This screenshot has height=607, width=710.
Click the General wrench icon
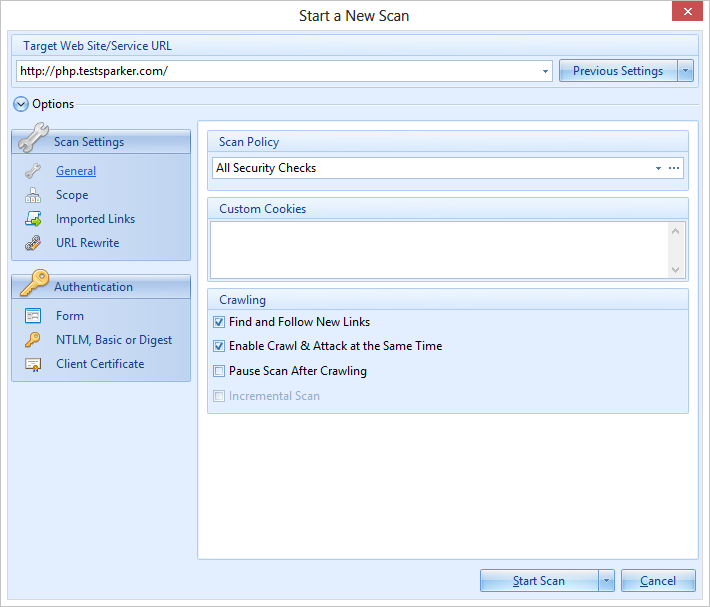[33, 171]
